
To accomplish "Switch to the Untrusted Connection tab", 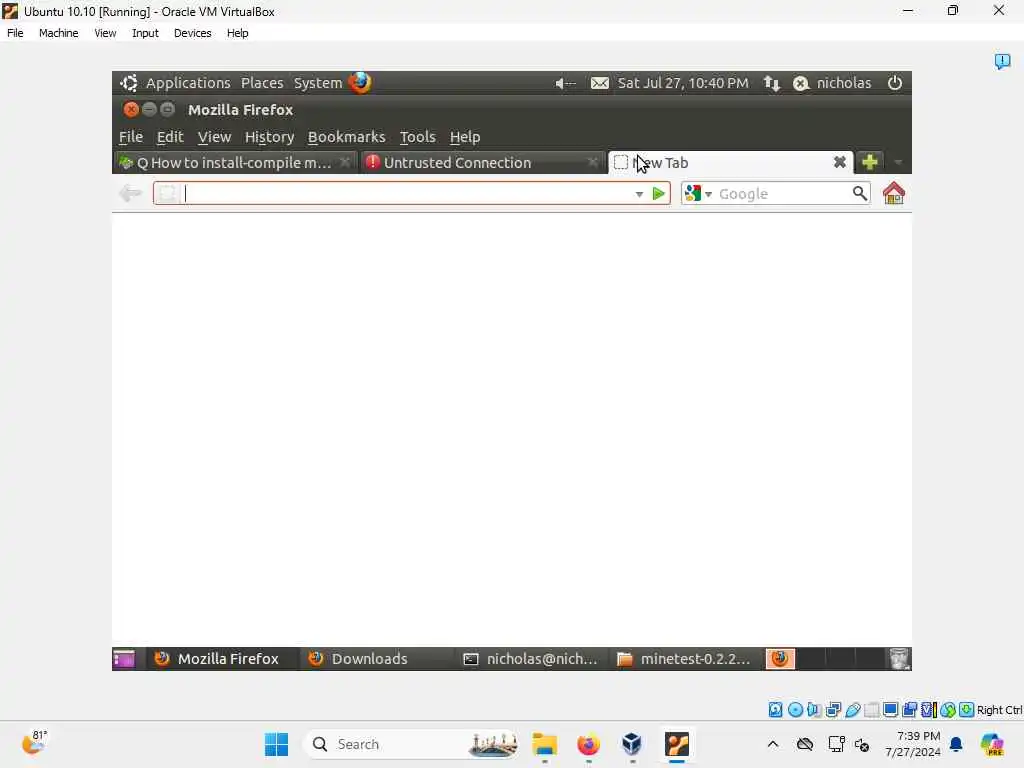I will pyautogui.click(x=482, y=162).
